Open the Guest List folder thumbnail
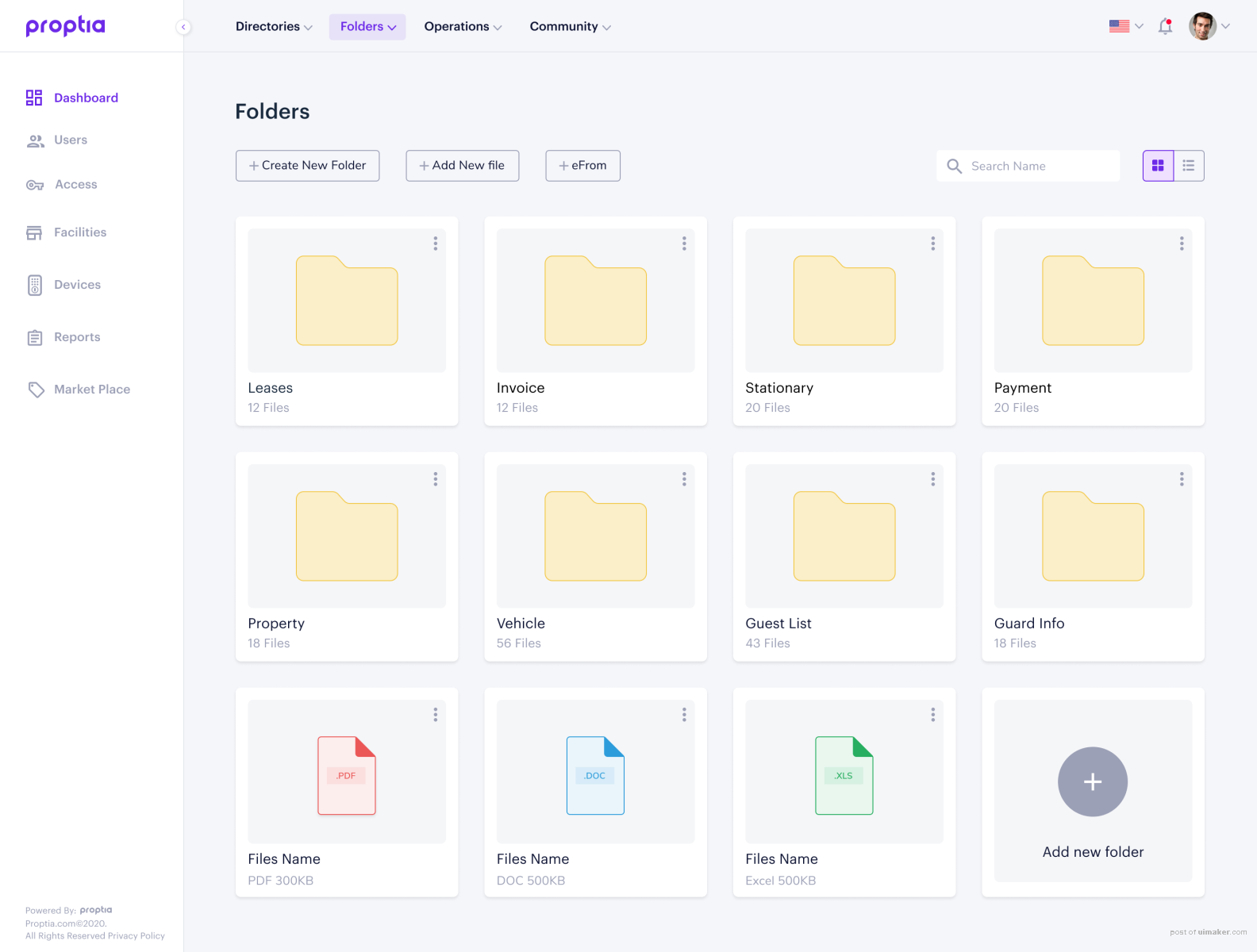The height and width of the screenshot is (952, 1257). [x=844, y=536]
